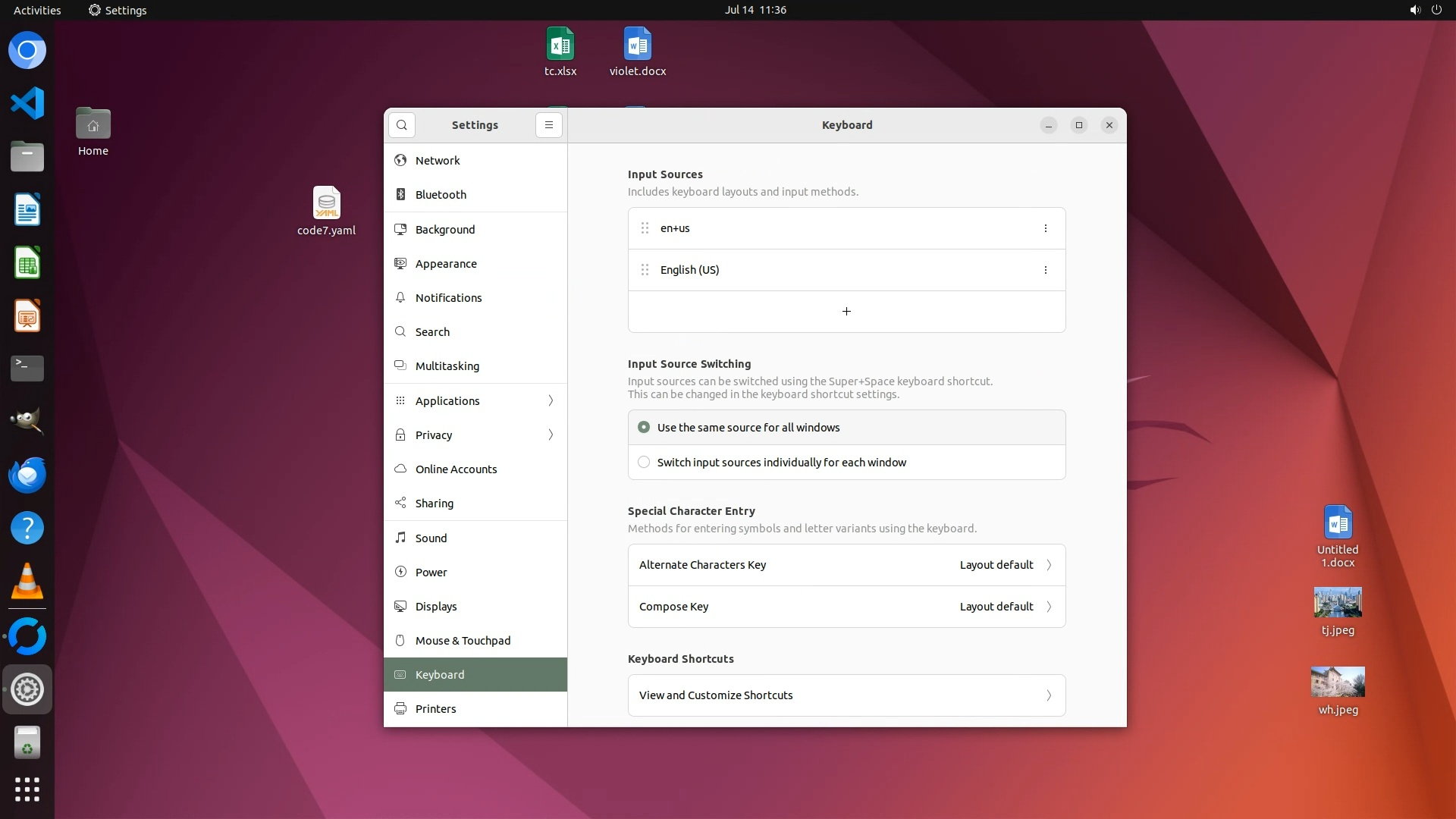Click the plus to add input source
This screenshot has height=819, width=1456.
846,312
